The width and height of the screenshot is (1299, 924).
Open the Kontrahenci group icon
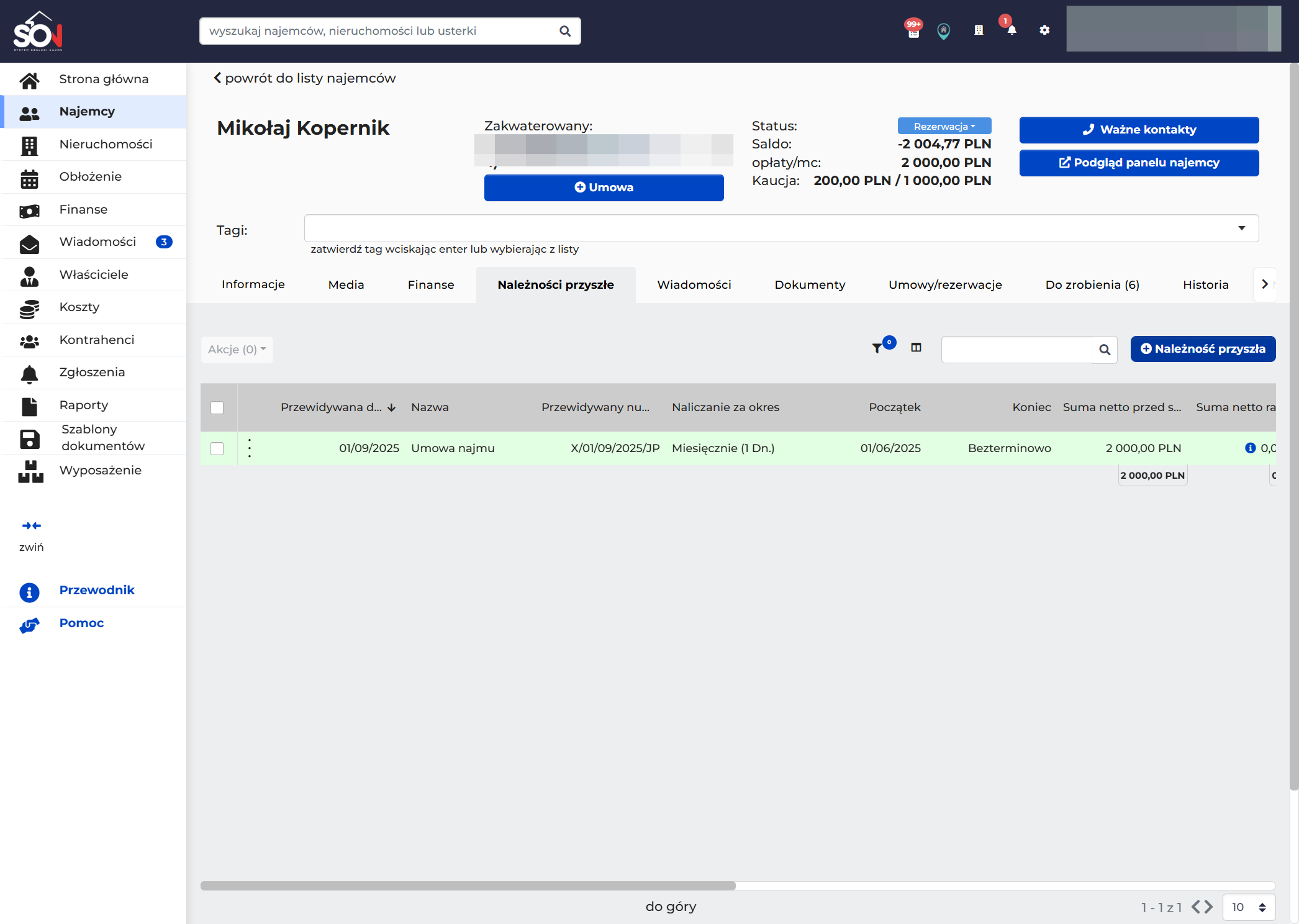pyautogui.click(x=29, y=341)
